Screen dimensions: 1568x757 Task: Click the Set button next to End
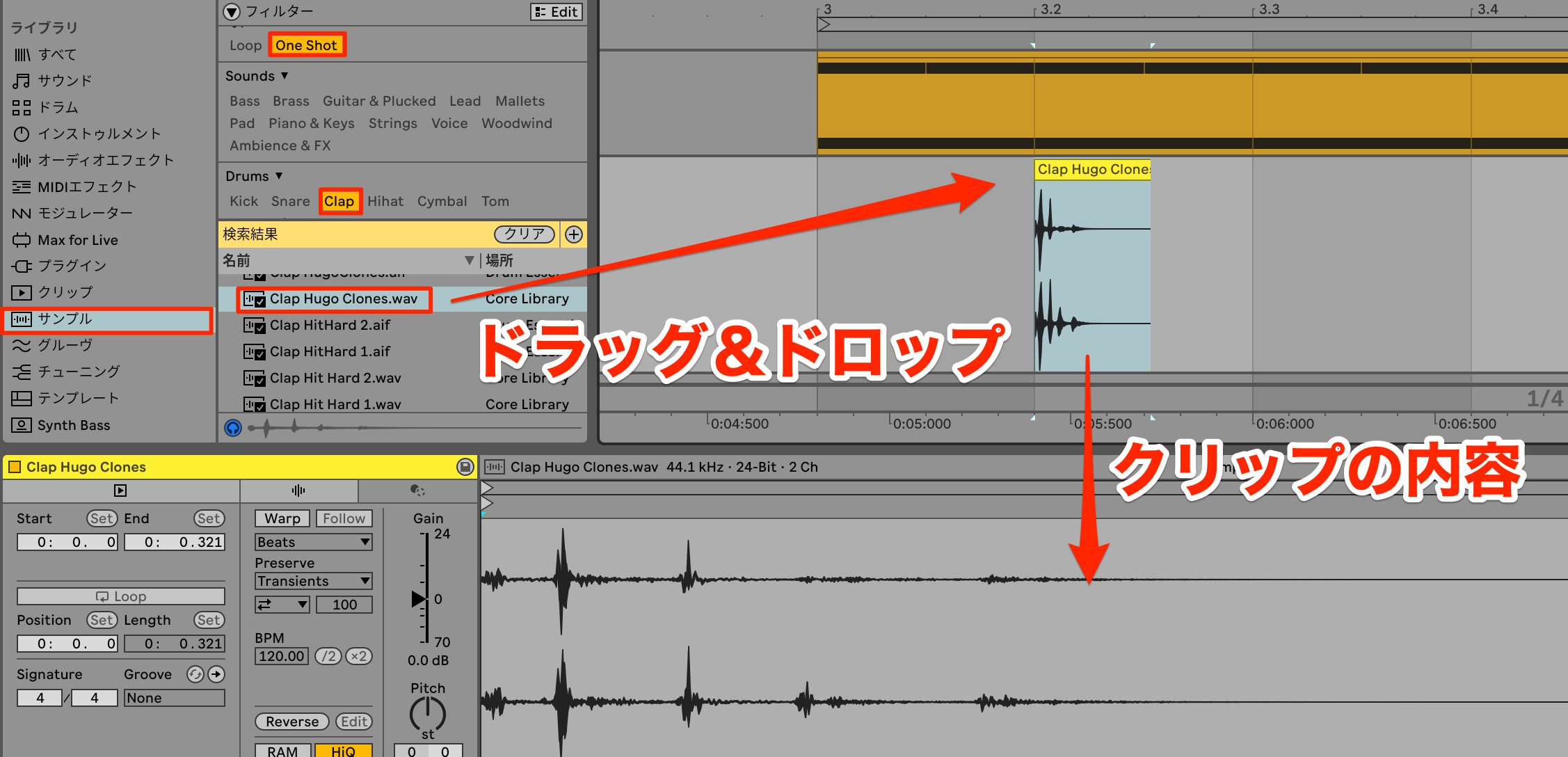point(209,518)
